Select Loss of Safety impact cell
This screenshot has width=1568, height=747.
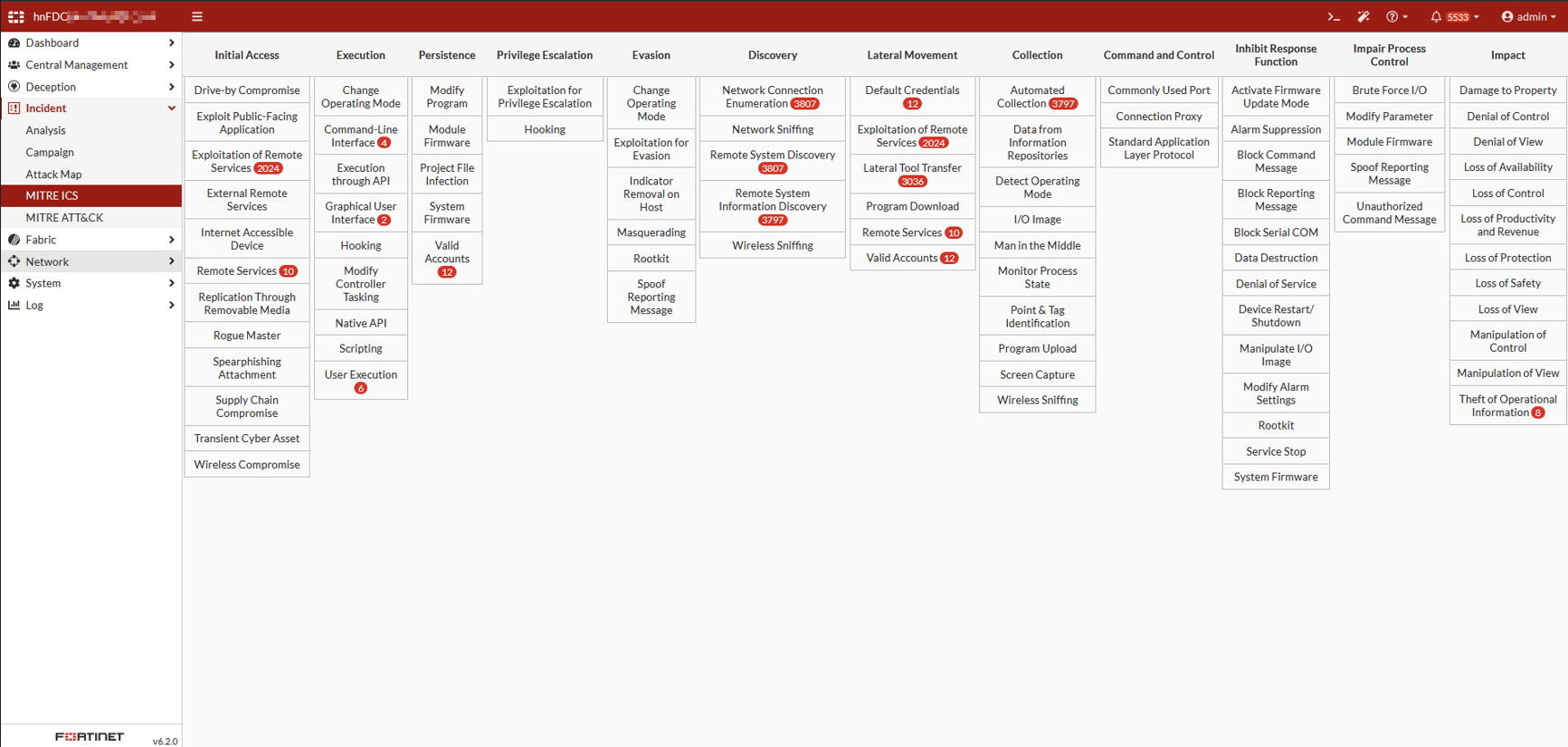pos(1507,283)
